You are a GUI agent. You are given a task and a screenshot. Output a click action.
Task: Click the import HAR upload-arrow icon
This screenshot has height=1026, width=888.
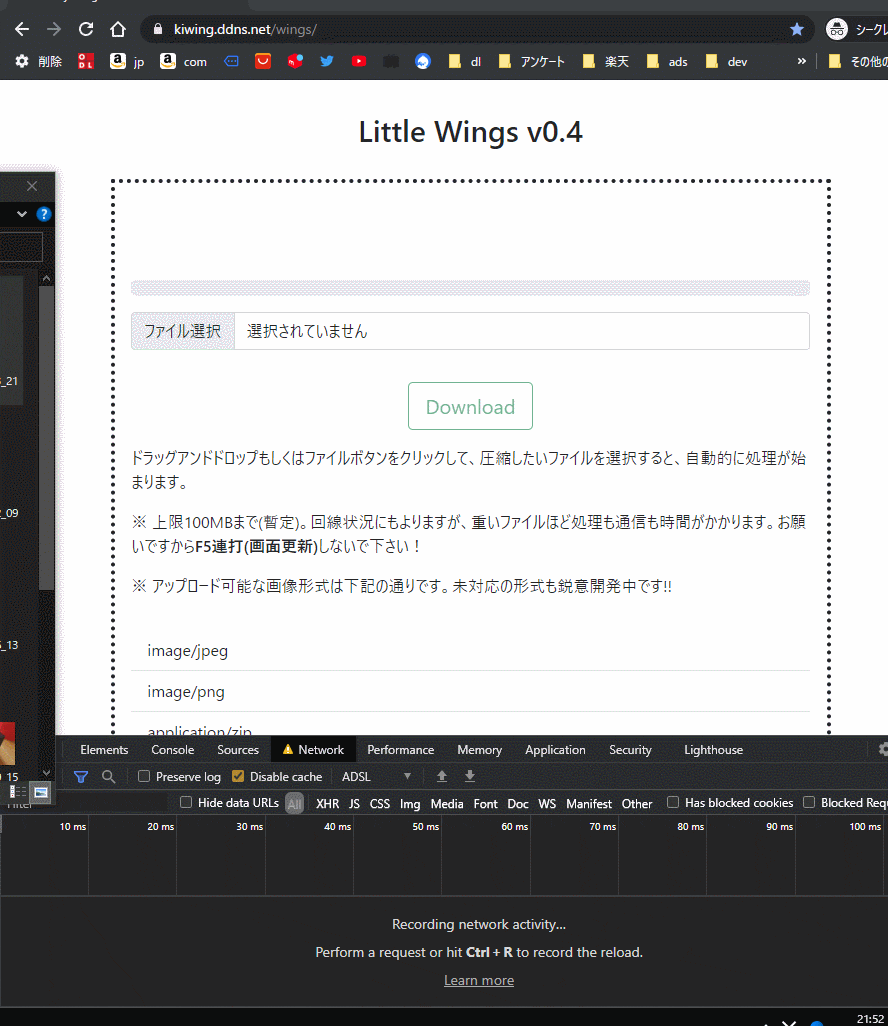point(441,776)
